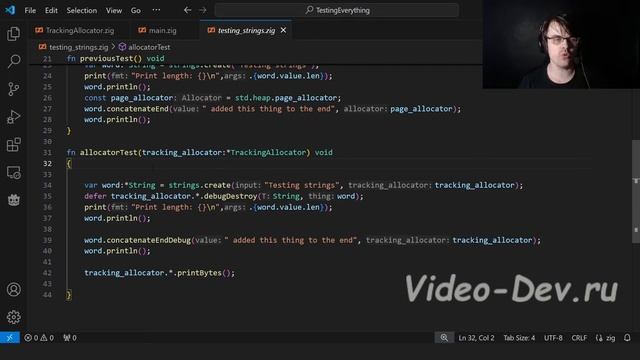This screenshot has height=360, width=640.
Task: Click std.heap.page_allocator on line 26
Action: tap(287, 98)
